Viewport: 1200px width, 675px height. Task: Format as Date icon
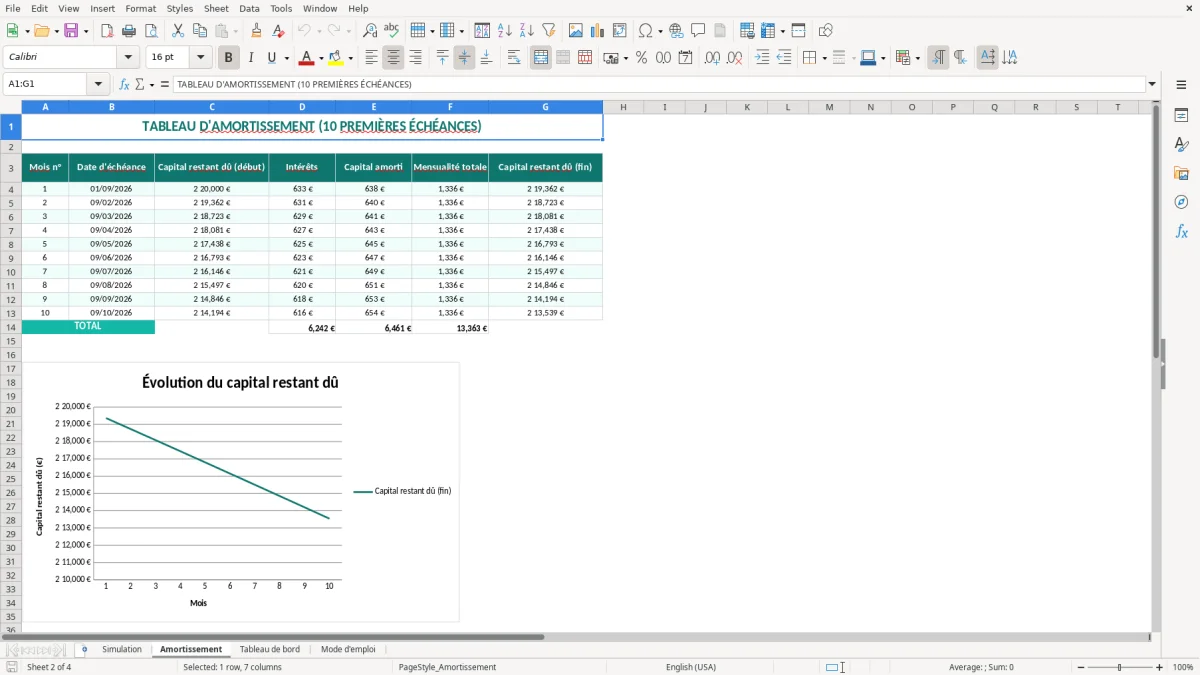point(686,58)
